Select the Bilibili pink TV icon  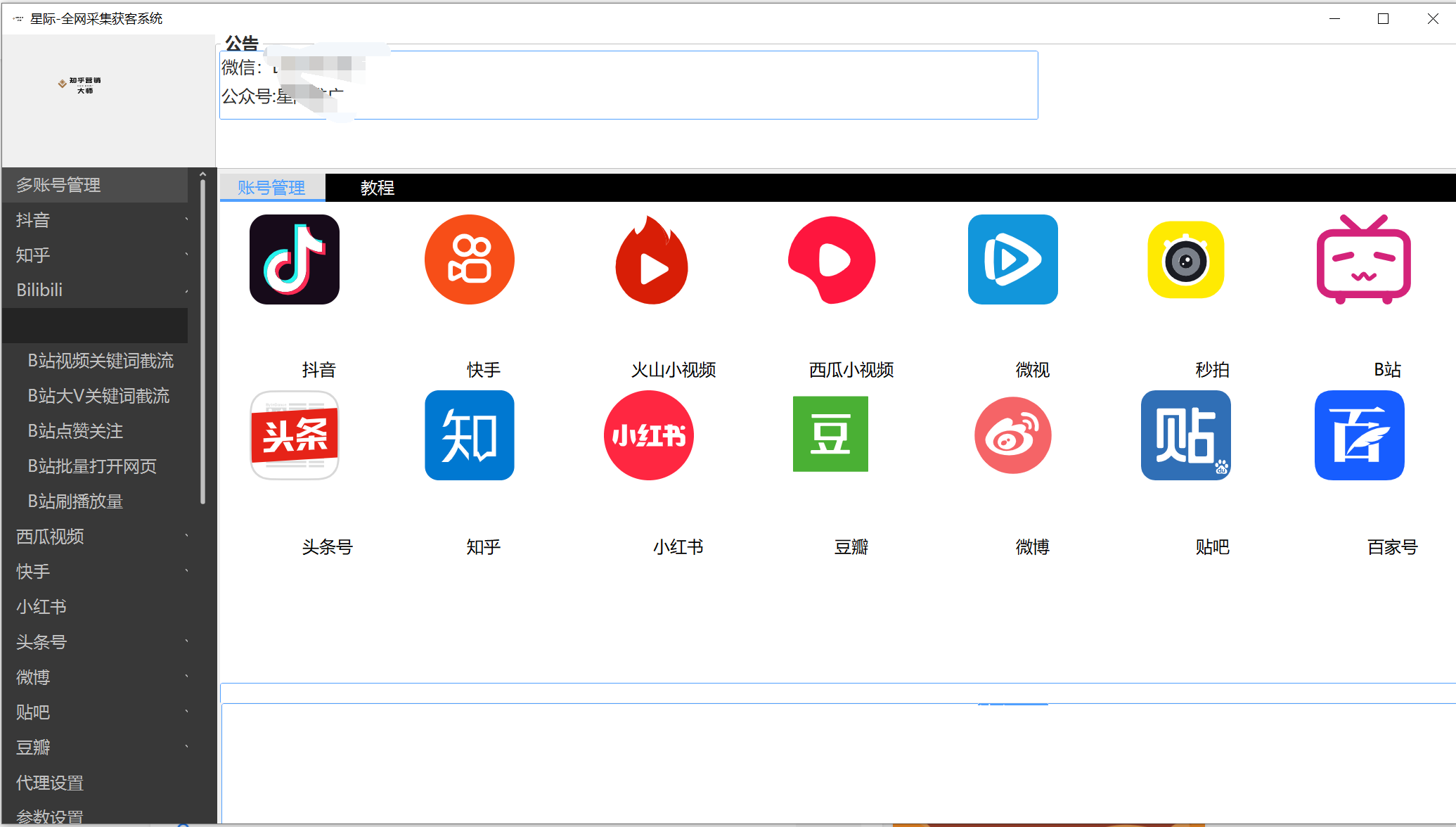1362,259
